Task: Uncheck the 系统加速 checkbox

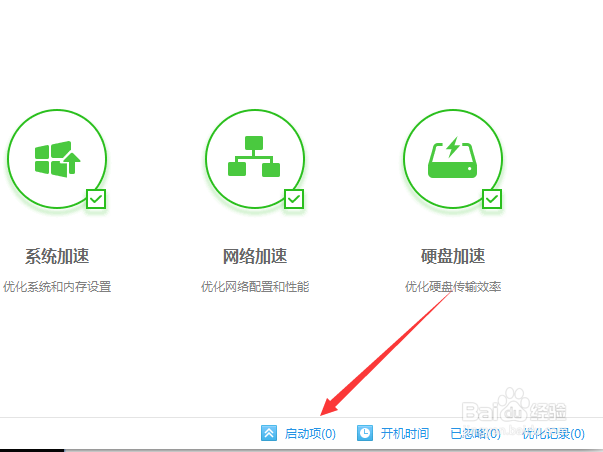Action: pyautogui.click(x=96, y=199)
